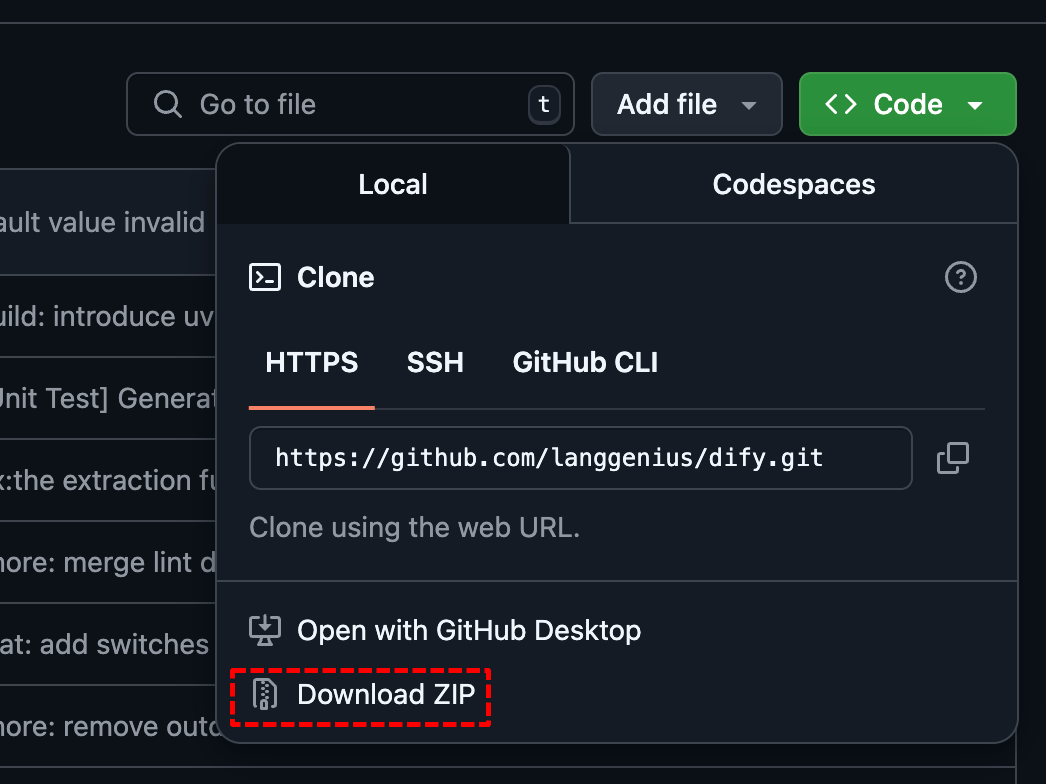
Task: Switch to the Codespaces tab
Action: (x=794, y=184)
